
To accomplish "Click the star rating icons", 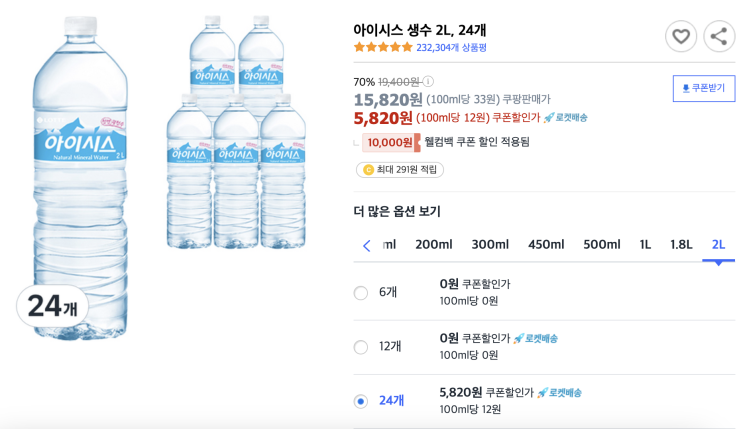I will (x=383, y=47).
